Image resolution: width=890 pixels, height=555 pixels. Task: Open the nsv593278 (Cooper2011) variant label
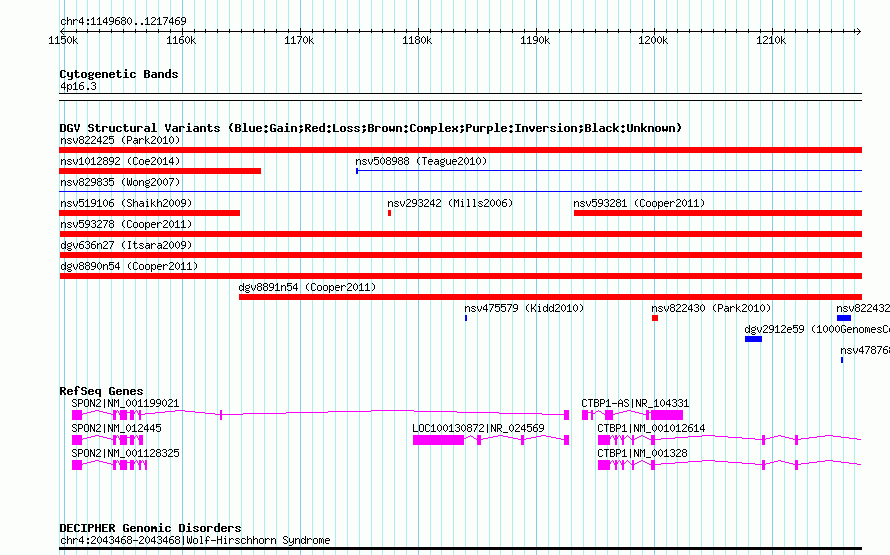126,224
